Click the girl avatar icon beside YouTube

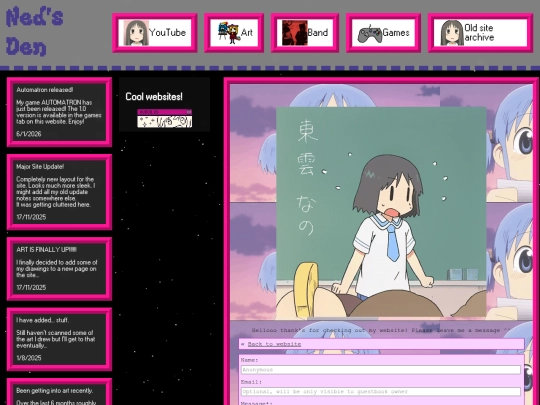click(x=136, y=33)
